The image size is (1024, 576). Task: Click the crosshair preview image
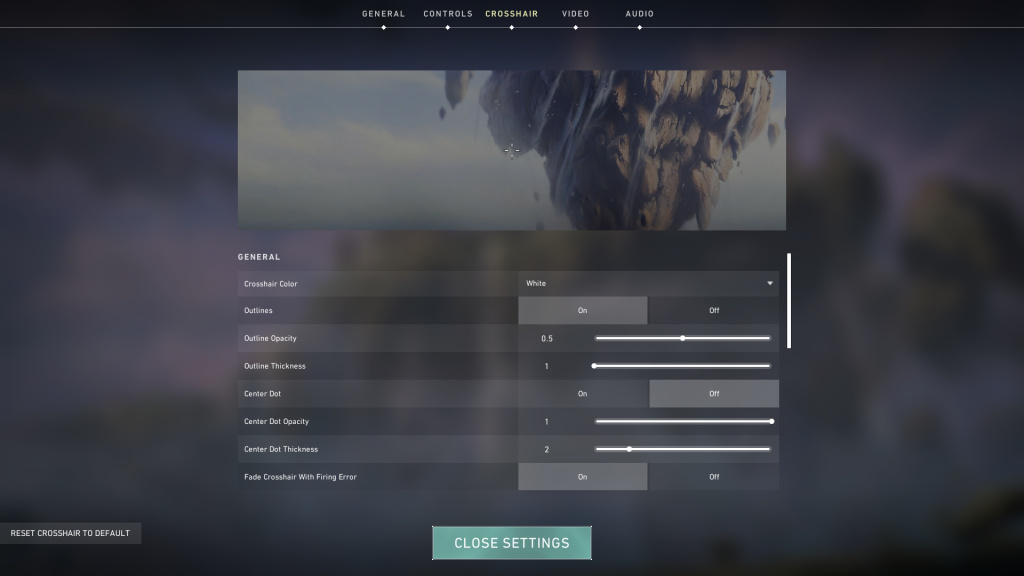tap(511, 150)
